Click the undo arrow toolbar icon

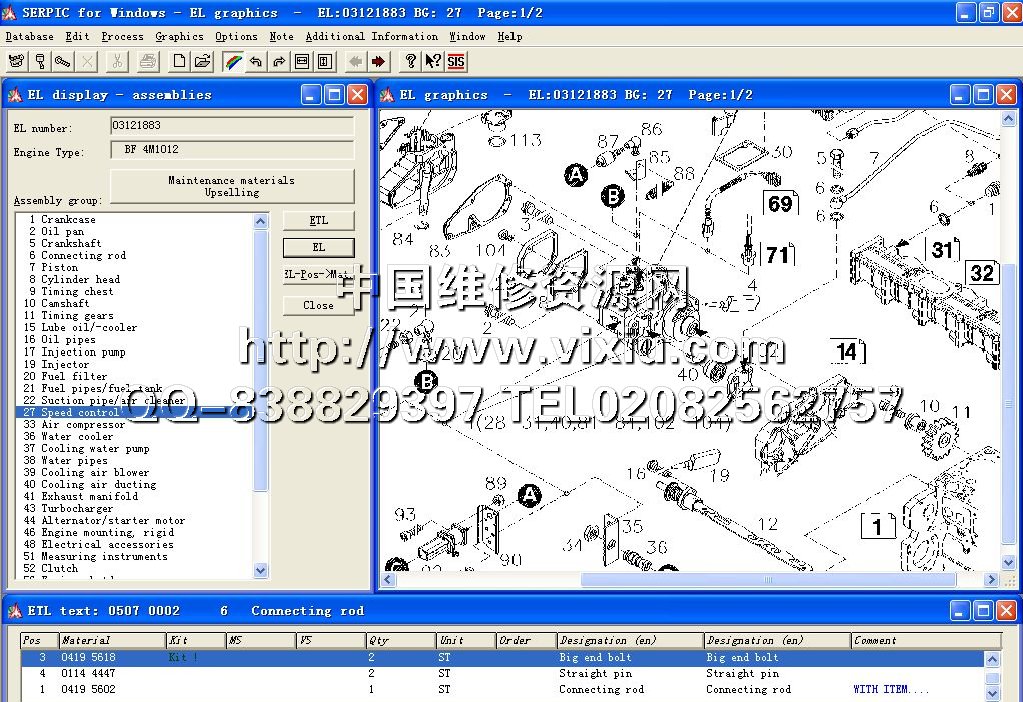(256, 61)
